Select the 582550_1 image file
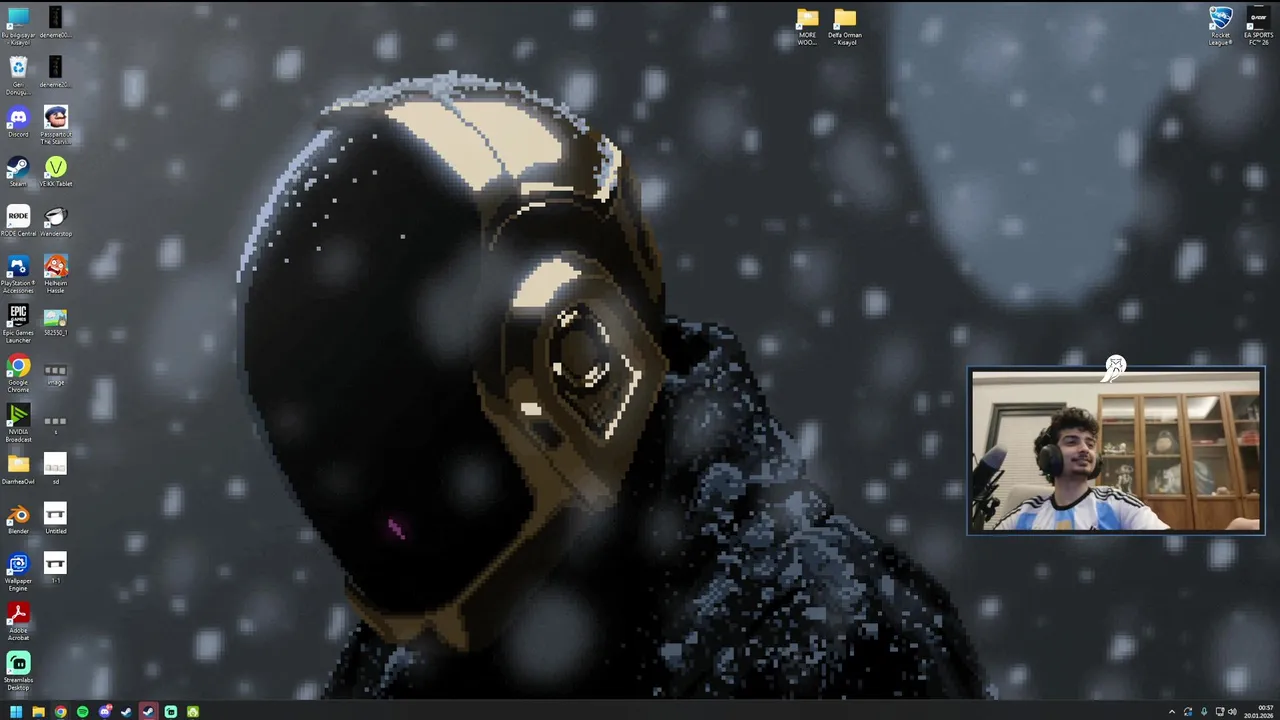This screenshot has height=720, width=1280. pos(55,322)
